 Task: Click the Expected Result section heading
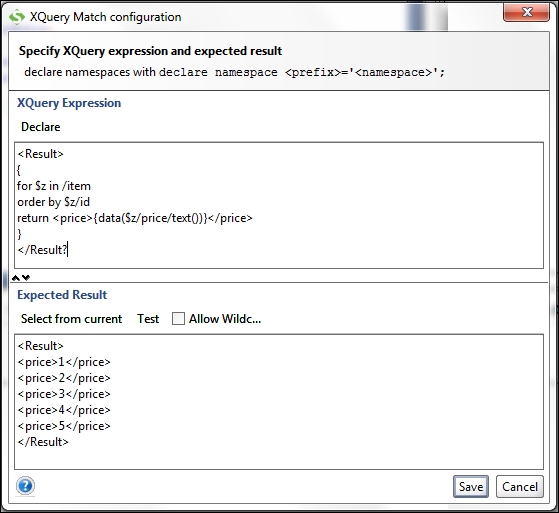(62, 295)
